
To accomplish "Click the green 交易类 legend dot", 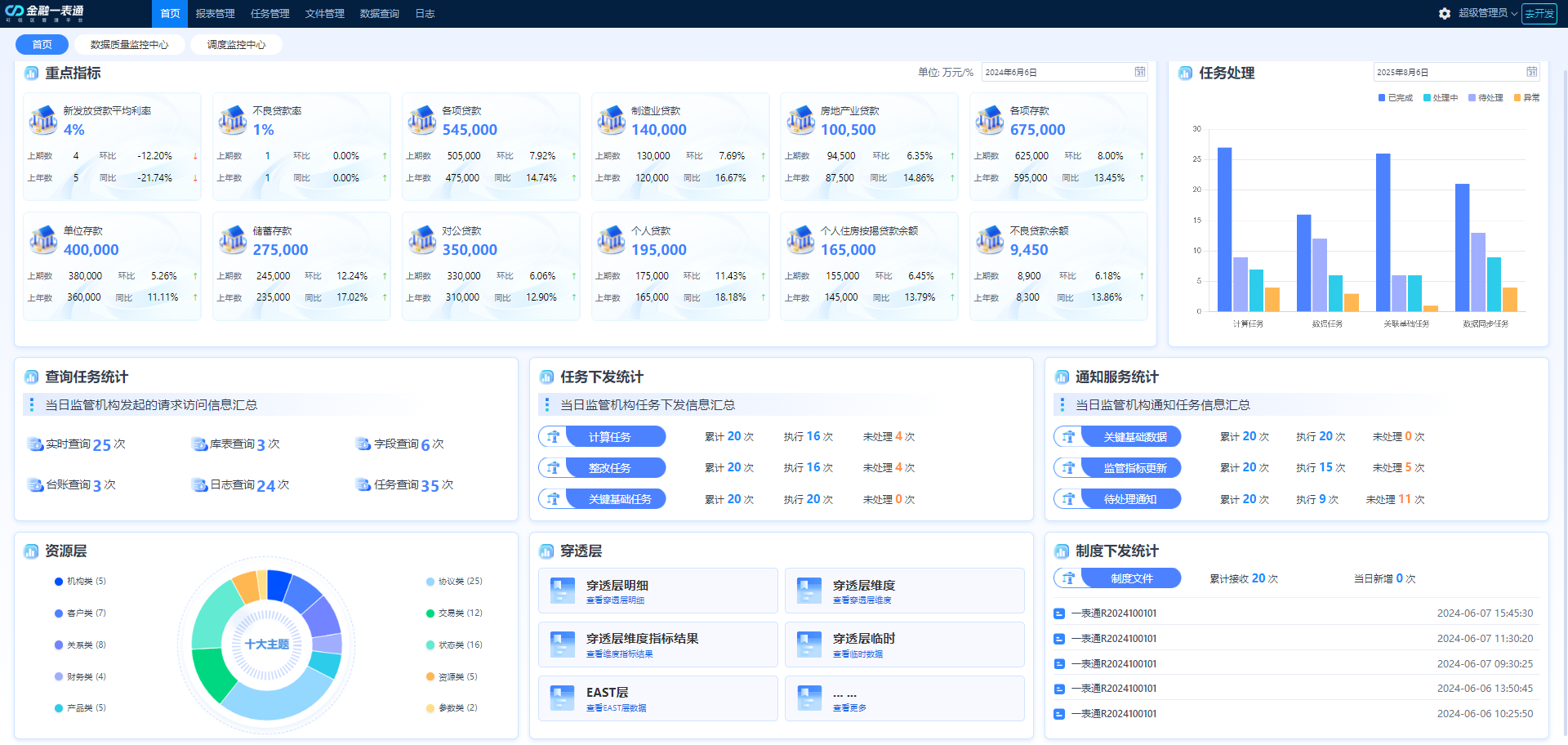I will tap(430, 613).
